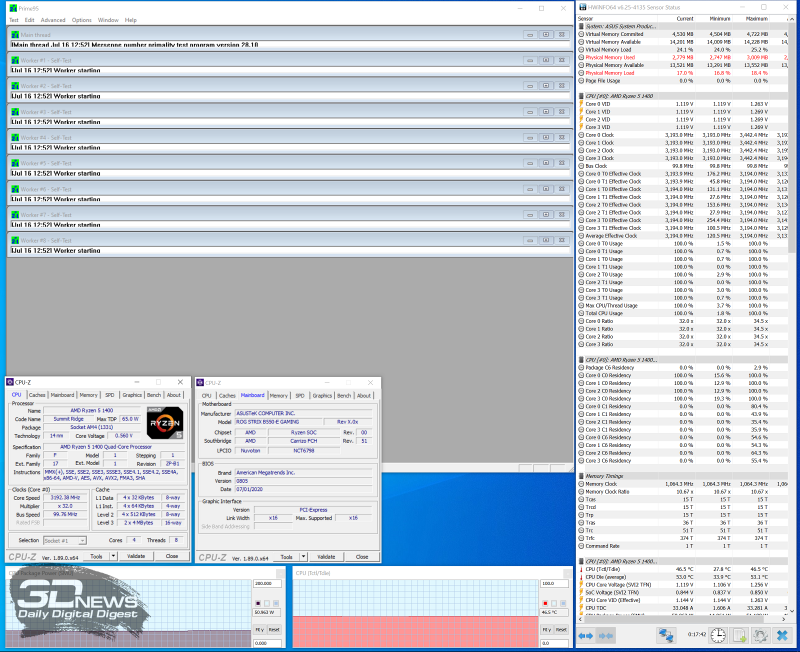The width and height of the screenshot is (800, 652).
Task: Open Help menu in Prime95
Action: tap(131, 20)
